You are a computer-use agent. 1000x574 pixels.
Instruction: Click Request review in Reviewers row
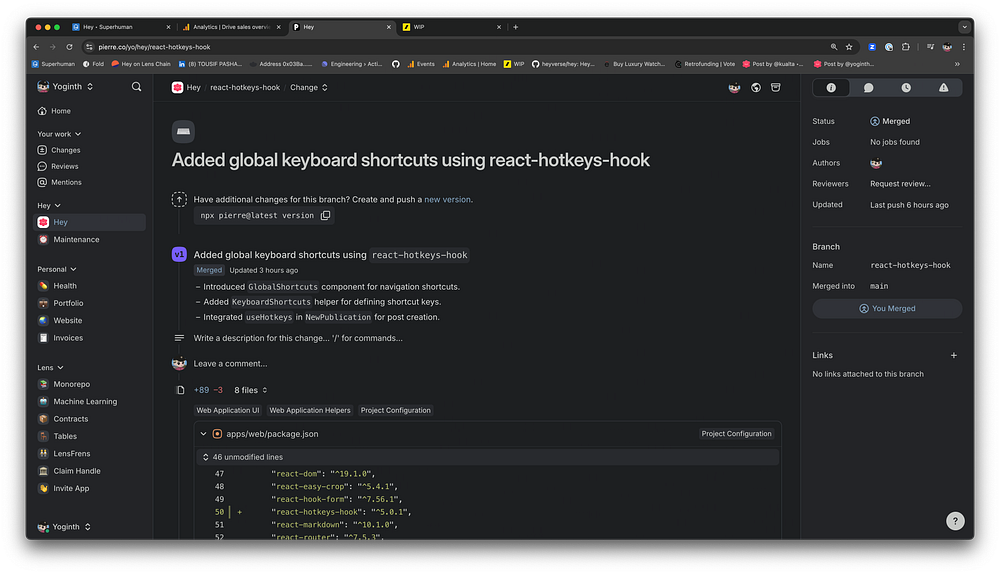coord(900,184)
